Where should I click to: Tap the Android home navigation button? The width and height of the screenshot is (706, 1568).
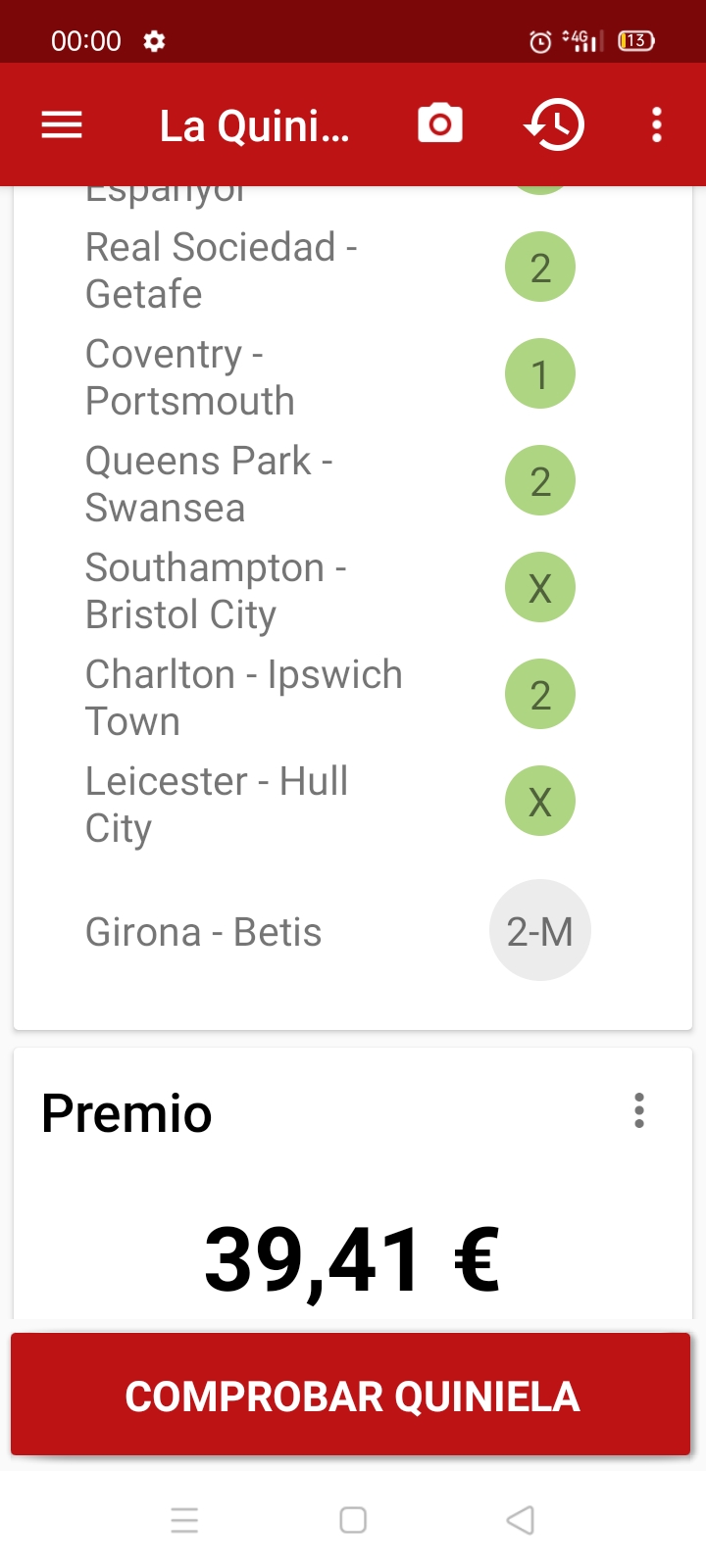[x=353, y=1520]
